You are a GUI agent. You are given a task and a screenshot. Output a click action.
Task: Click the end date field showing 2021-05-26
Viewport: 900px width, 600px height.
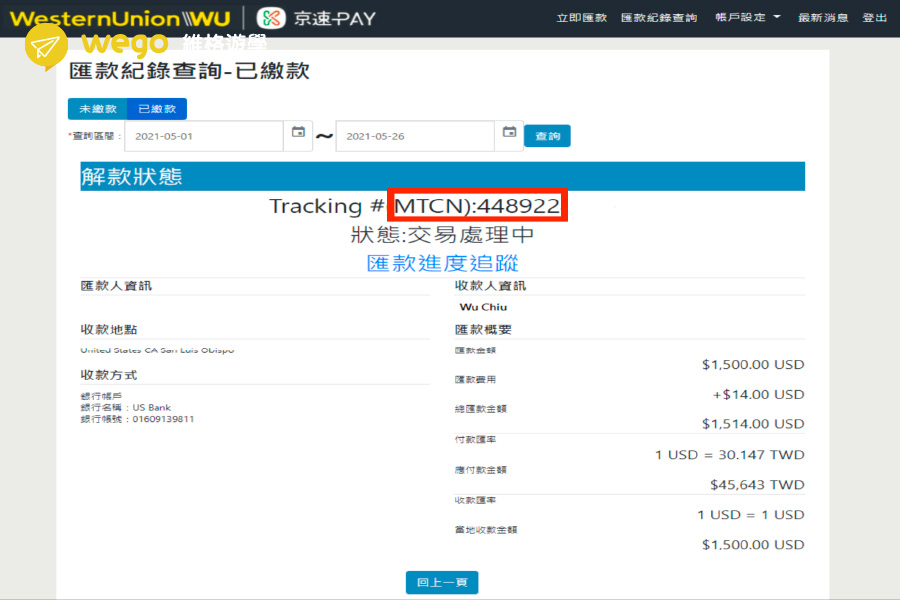tap(414, 136)
